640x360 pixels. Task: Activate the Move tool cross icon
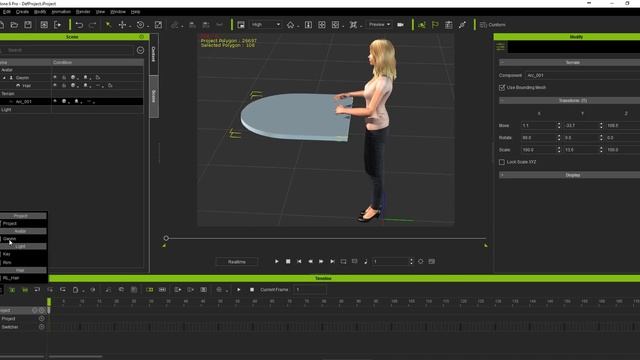[x=122, y=25]
